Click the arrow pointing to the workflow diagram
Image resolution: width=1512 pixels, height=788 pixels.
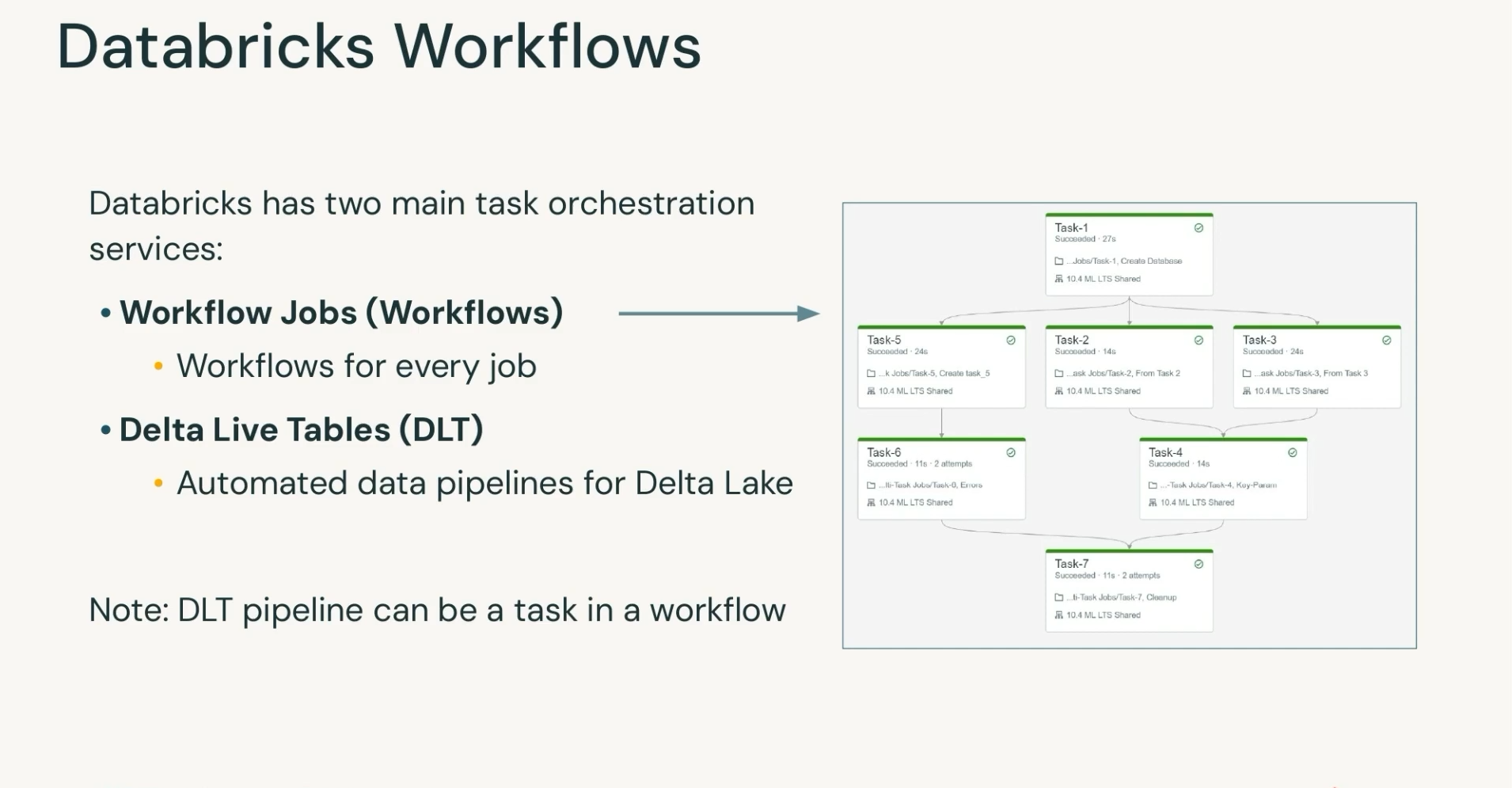[718, 314]
